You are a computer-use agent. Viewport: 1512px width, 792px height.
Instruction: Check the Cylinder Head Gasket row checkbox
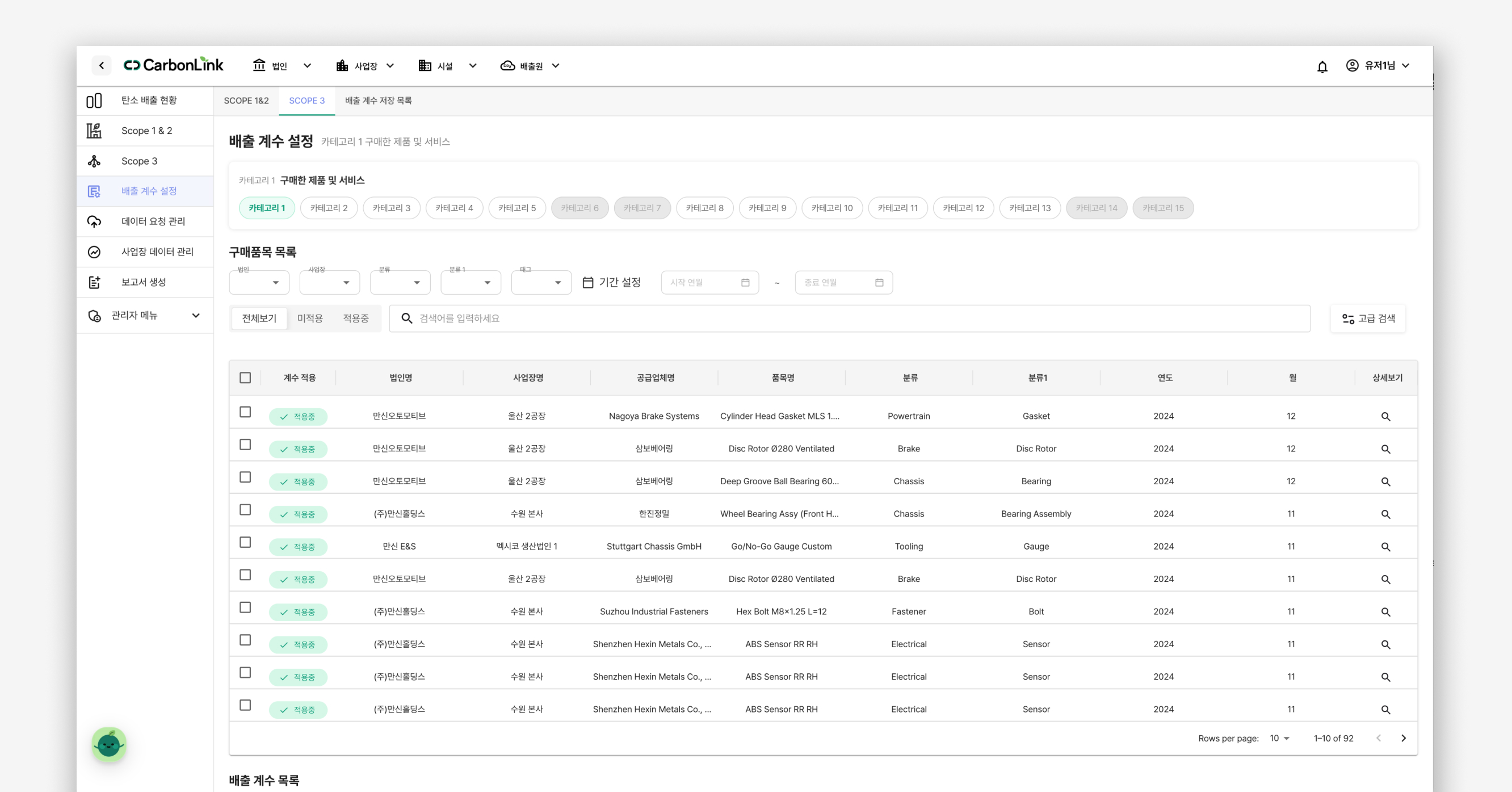tap(245, 412)
